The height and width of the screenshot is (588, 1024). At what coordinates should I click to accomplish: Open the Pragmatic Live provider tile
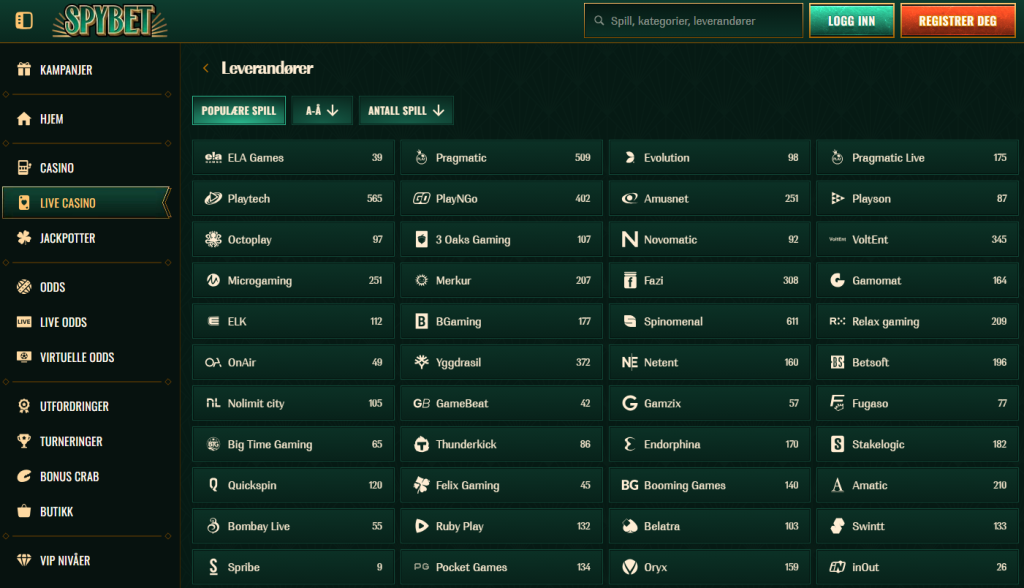917,157
